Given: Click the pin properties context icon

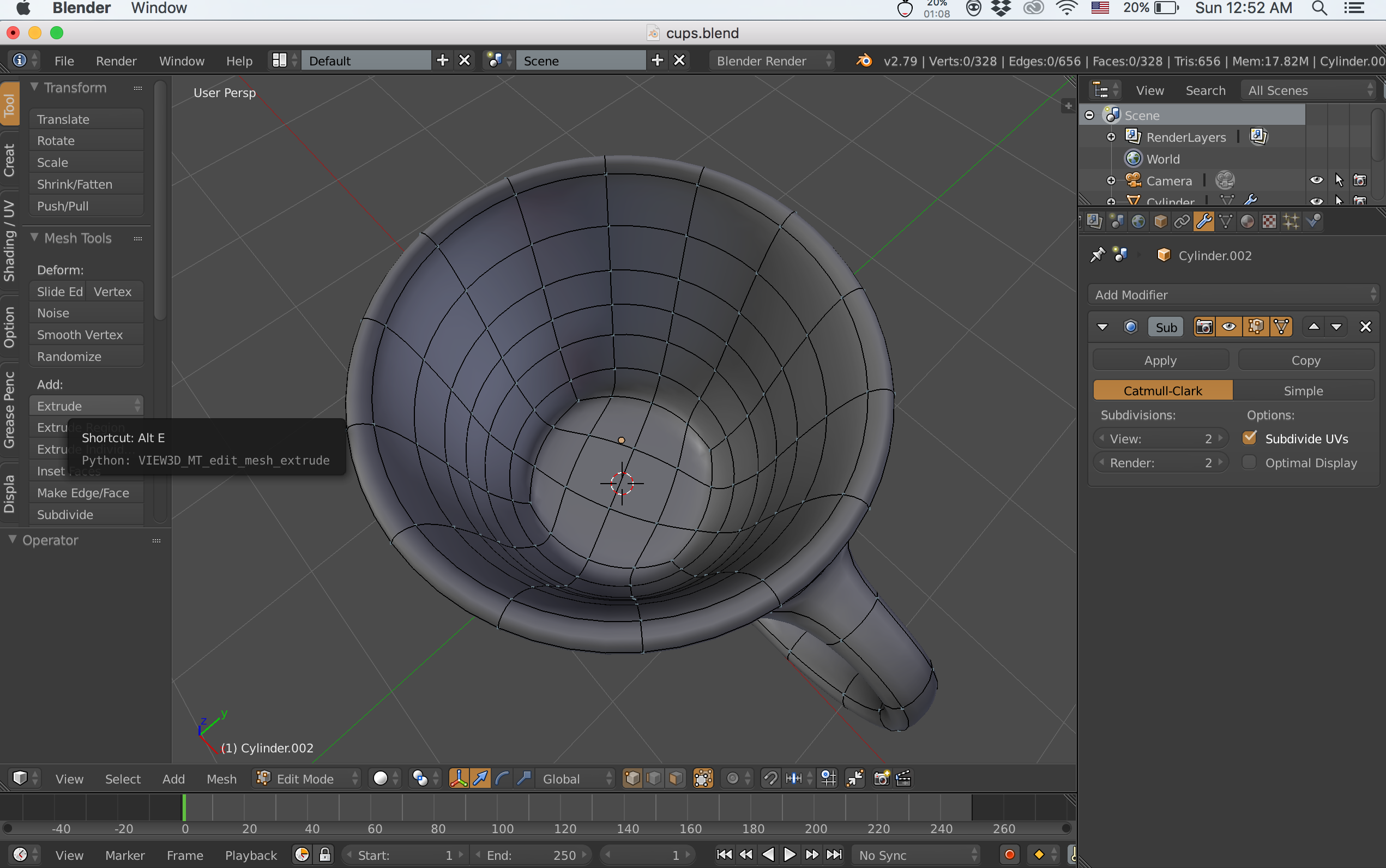Looking at the screenshot, I should [1098, 255].
